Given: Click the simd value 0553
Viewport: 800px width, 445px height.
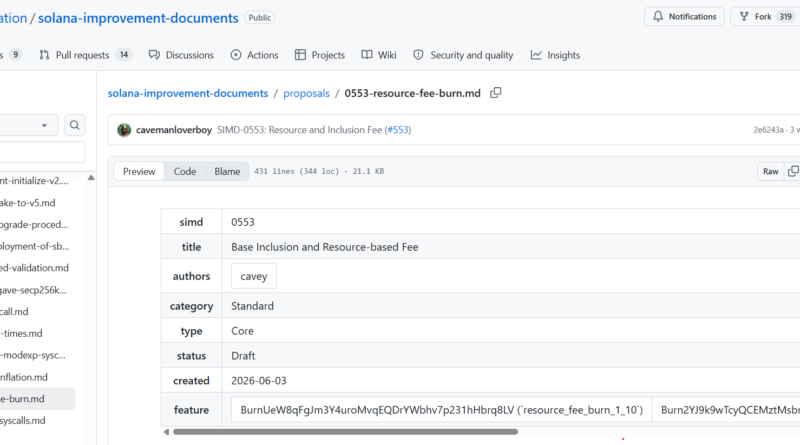Looking at the screenshot, I should click(243, 222).
